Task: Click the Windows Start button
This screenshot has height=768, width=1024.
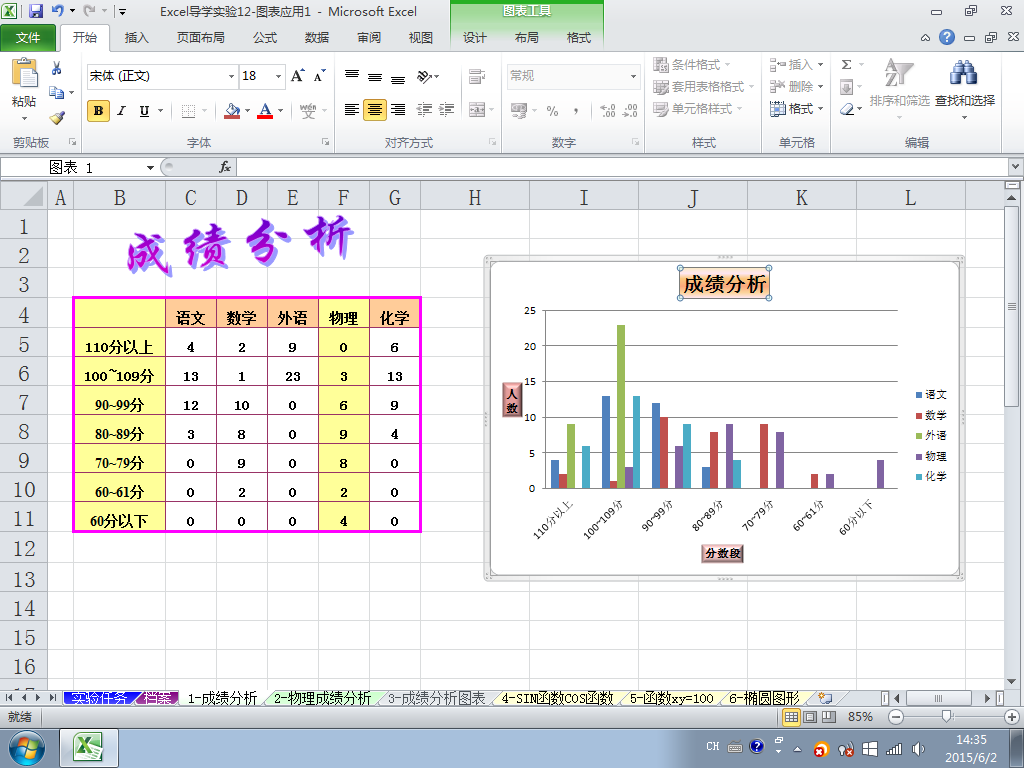Action: pos(27,748)
